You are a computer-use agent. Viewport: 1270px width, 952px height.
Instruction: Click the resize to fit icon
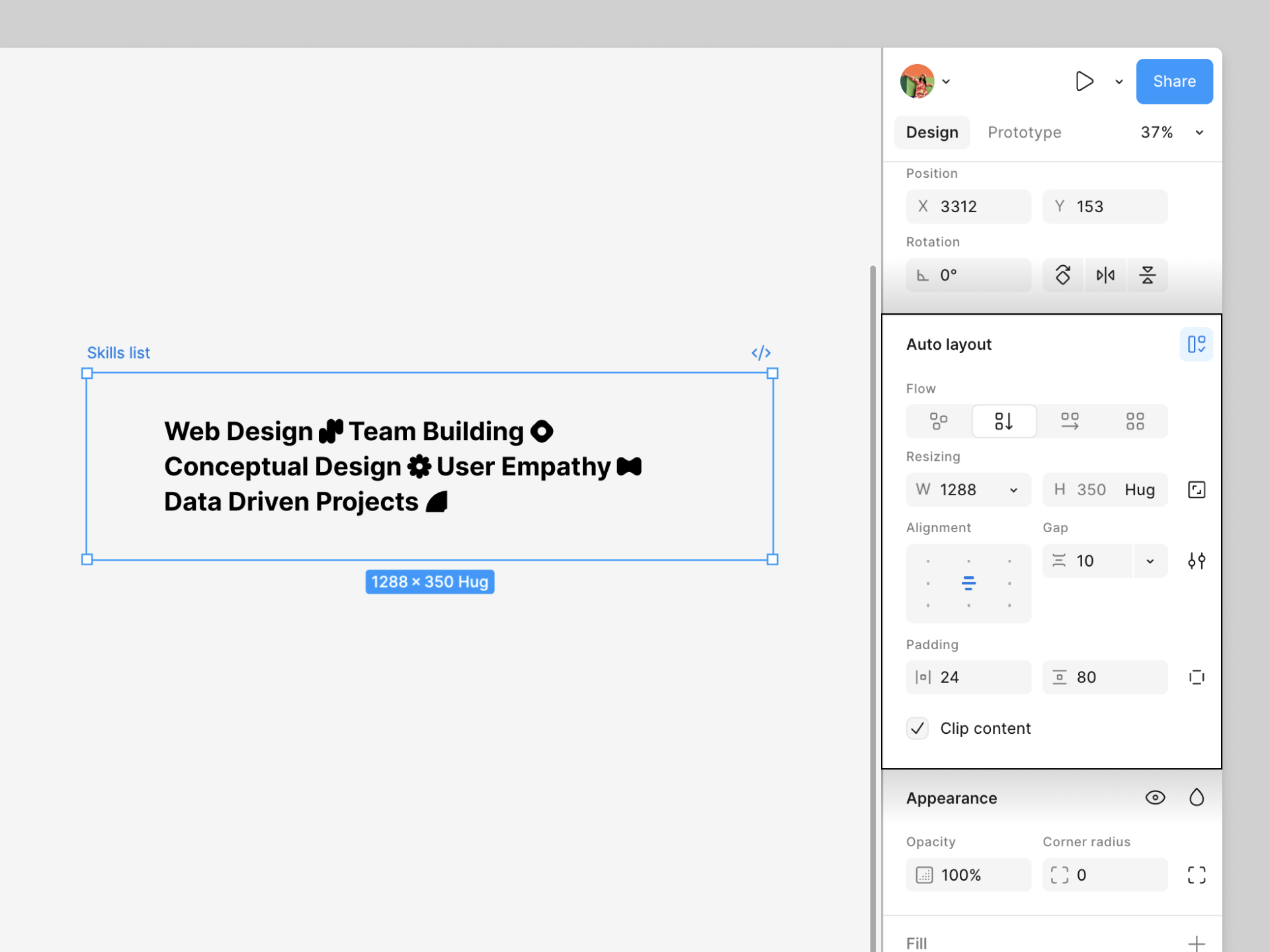pos(1196,490)
